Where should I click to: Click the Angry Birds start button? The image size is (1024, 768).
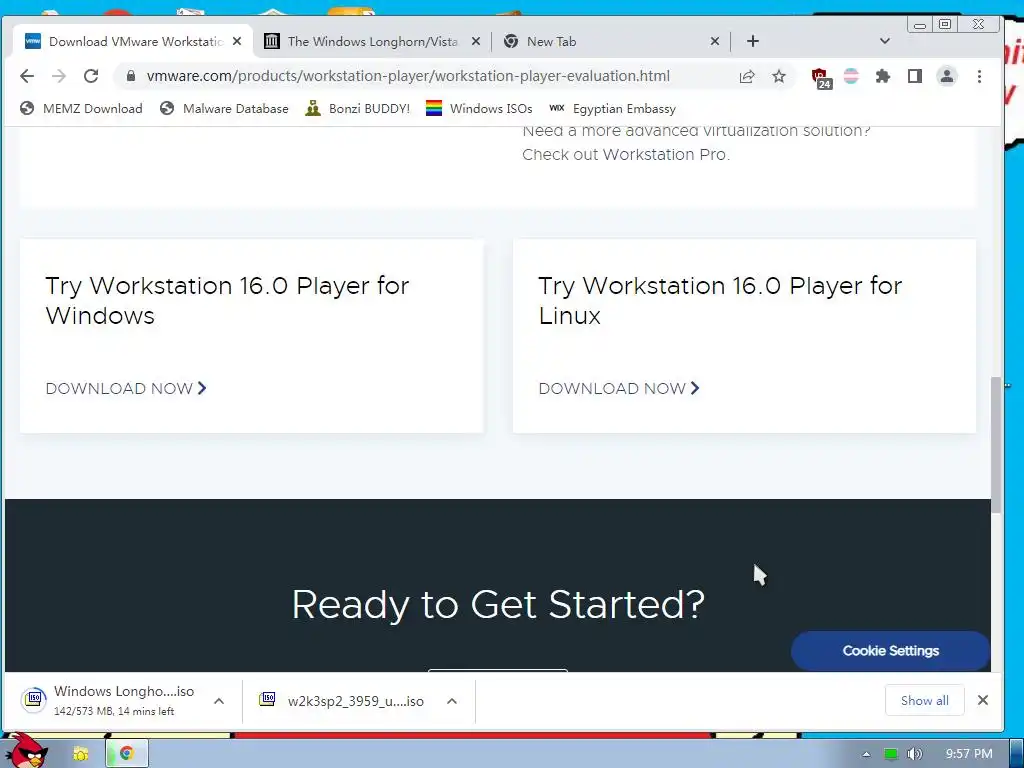(26, 751)
